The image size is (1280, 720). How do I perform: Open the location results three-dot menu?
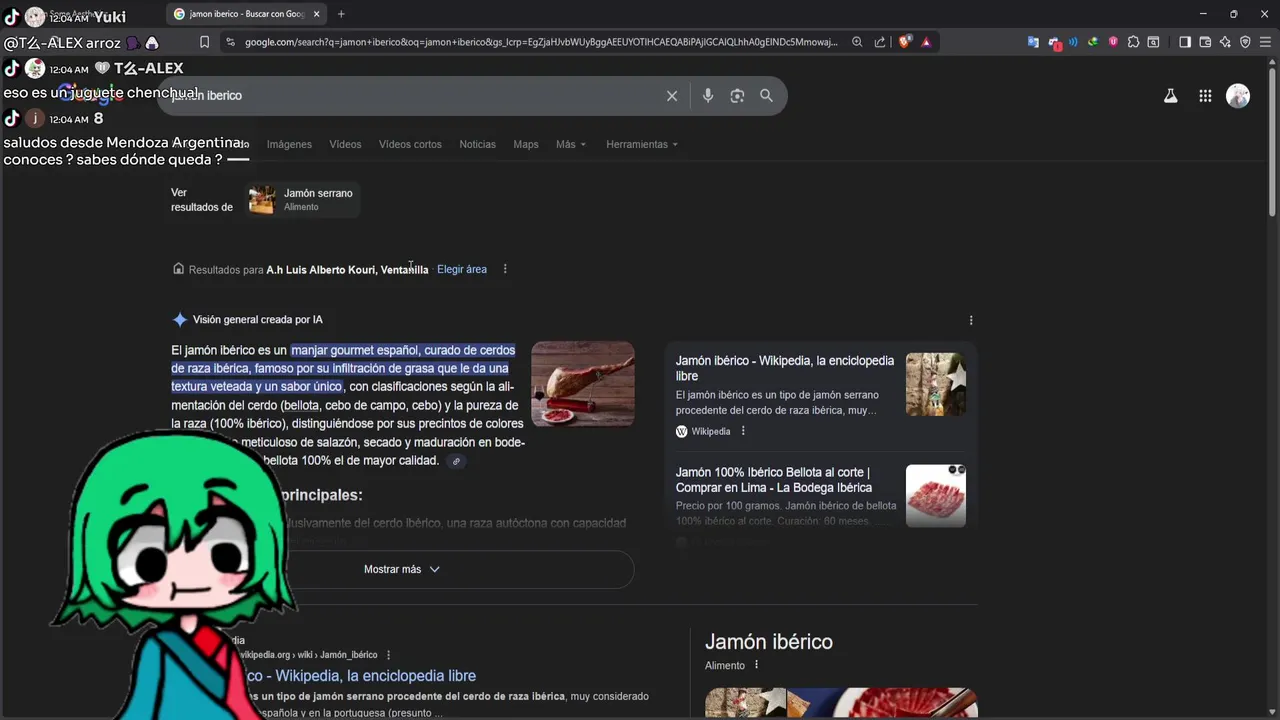pyautogui.click(x=505, y=269)
